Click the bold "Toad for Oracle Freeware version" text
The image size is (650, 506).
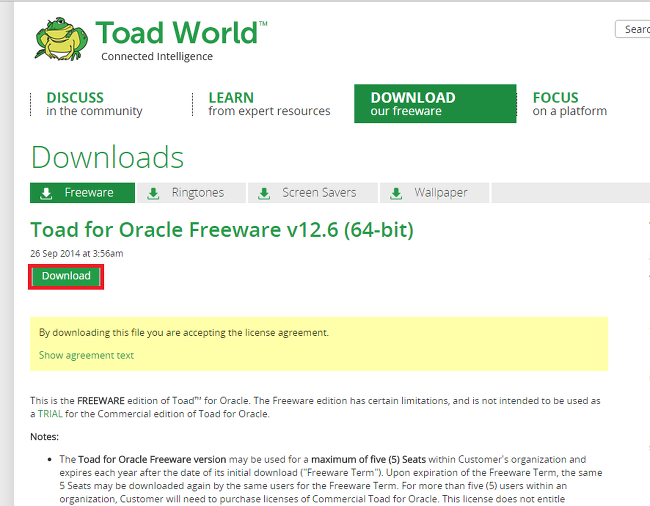[x=152, y=459]
